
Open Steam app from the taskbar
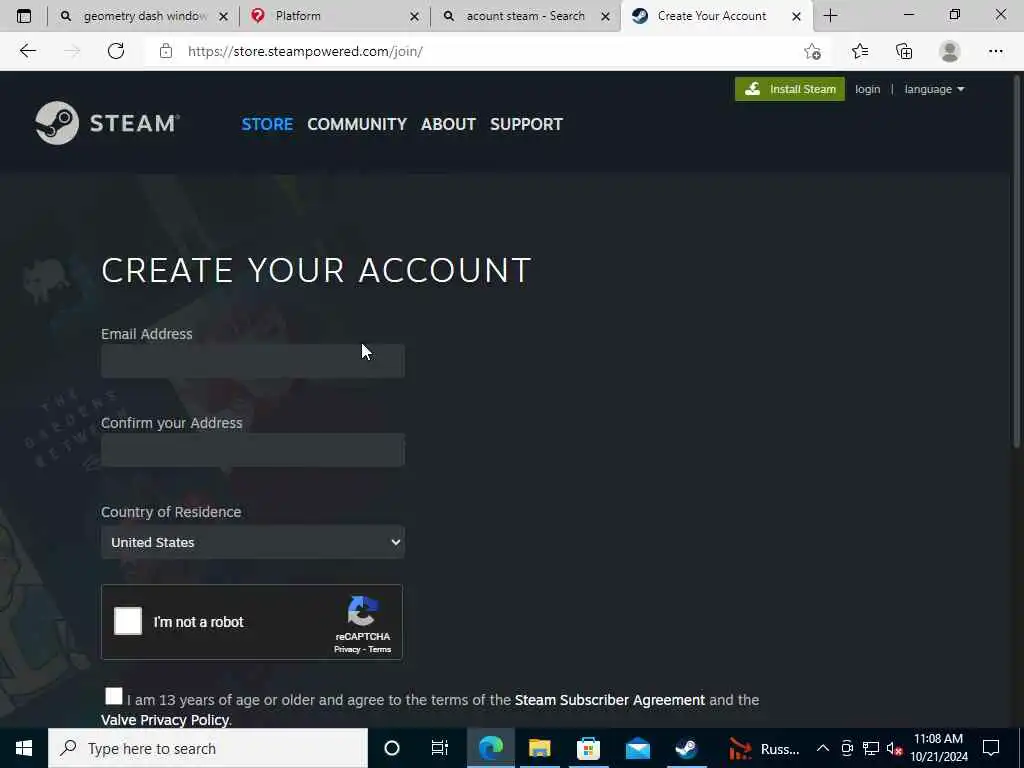click(686, 748)
